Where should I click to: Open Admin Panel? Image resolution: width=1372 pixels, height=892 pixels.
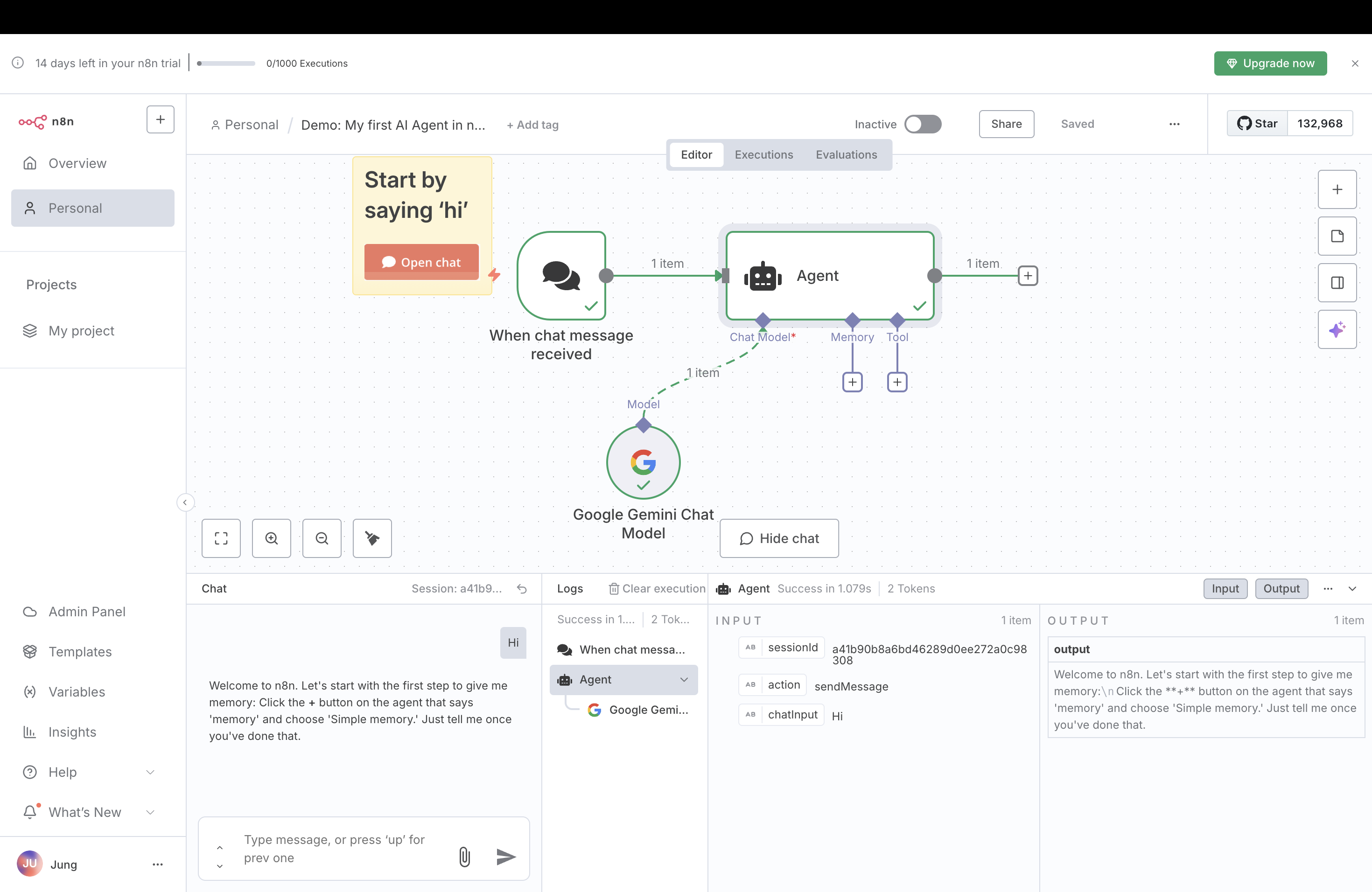[93, 611]
